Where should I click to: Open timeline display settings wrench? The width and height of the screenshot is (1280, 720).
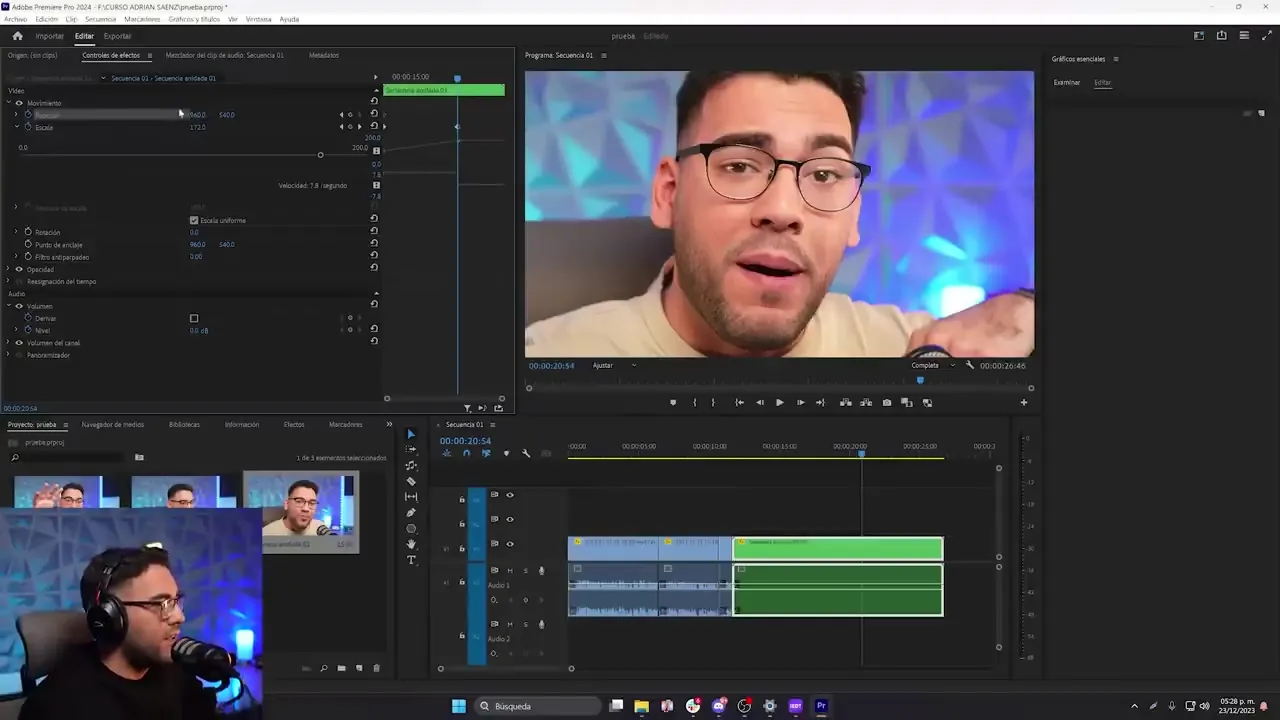[x=526, y=453]
